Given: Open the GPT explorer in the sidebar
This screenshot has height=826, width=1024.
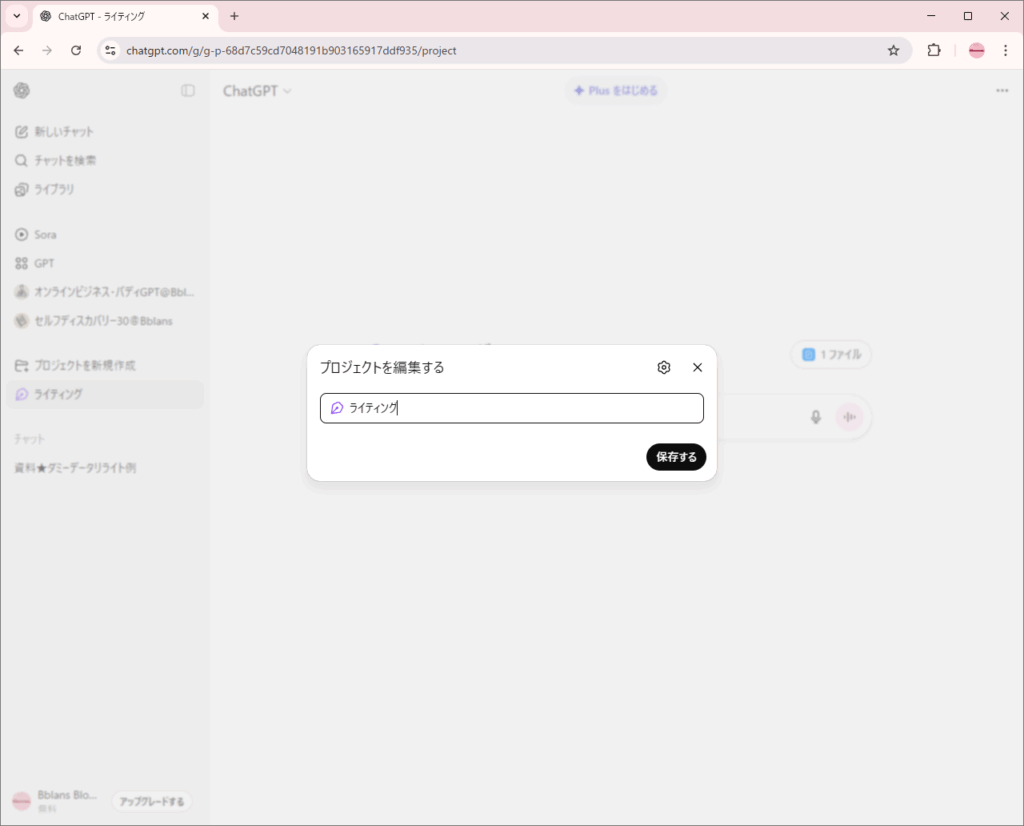Looking at the screenshot, I should [x=44, y=263].
